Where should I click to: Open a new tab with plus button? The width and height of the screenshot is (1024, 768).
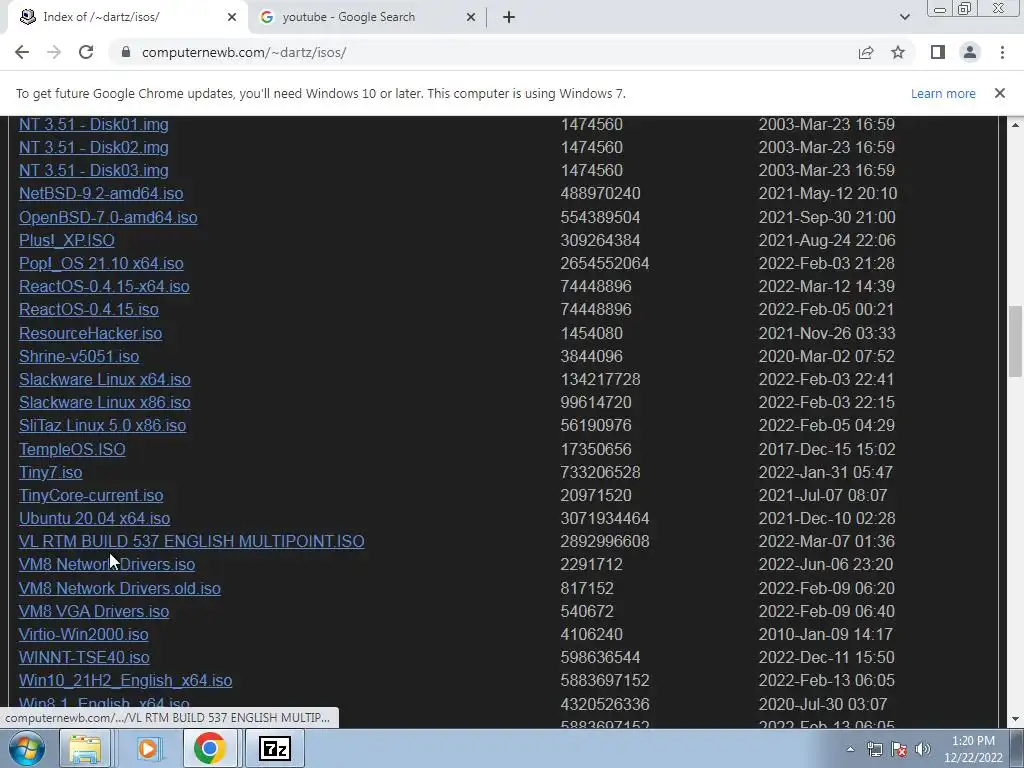[509, 17]
